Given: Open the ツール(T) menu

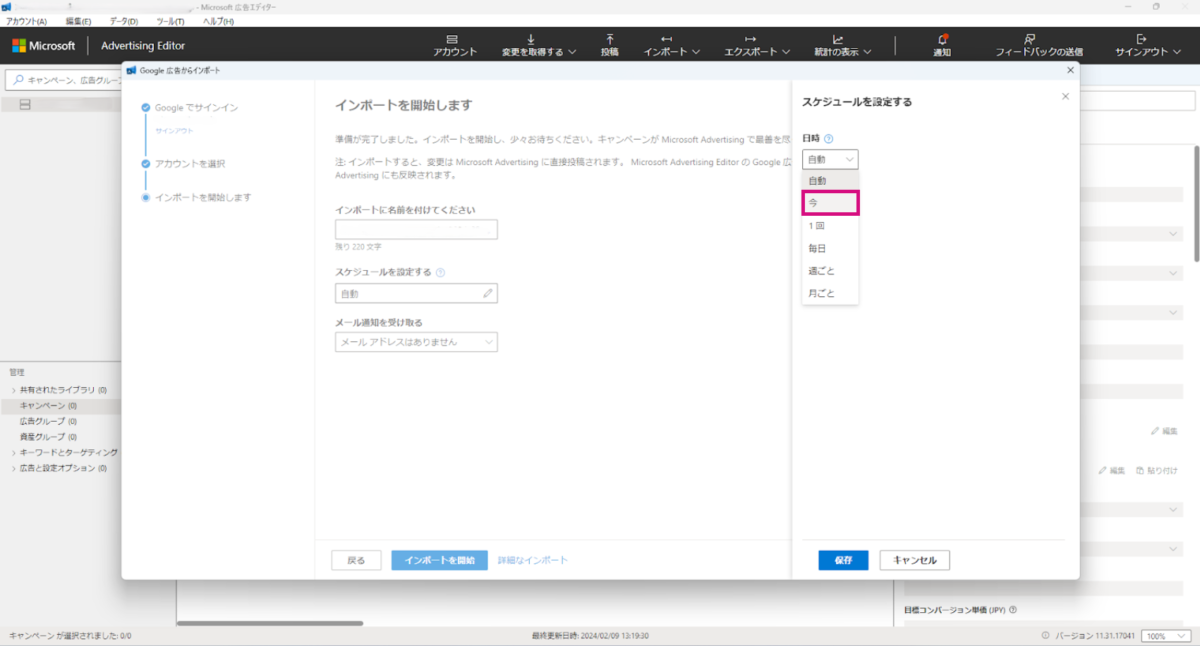Looking at the screenshot, I should coord(170,21).
